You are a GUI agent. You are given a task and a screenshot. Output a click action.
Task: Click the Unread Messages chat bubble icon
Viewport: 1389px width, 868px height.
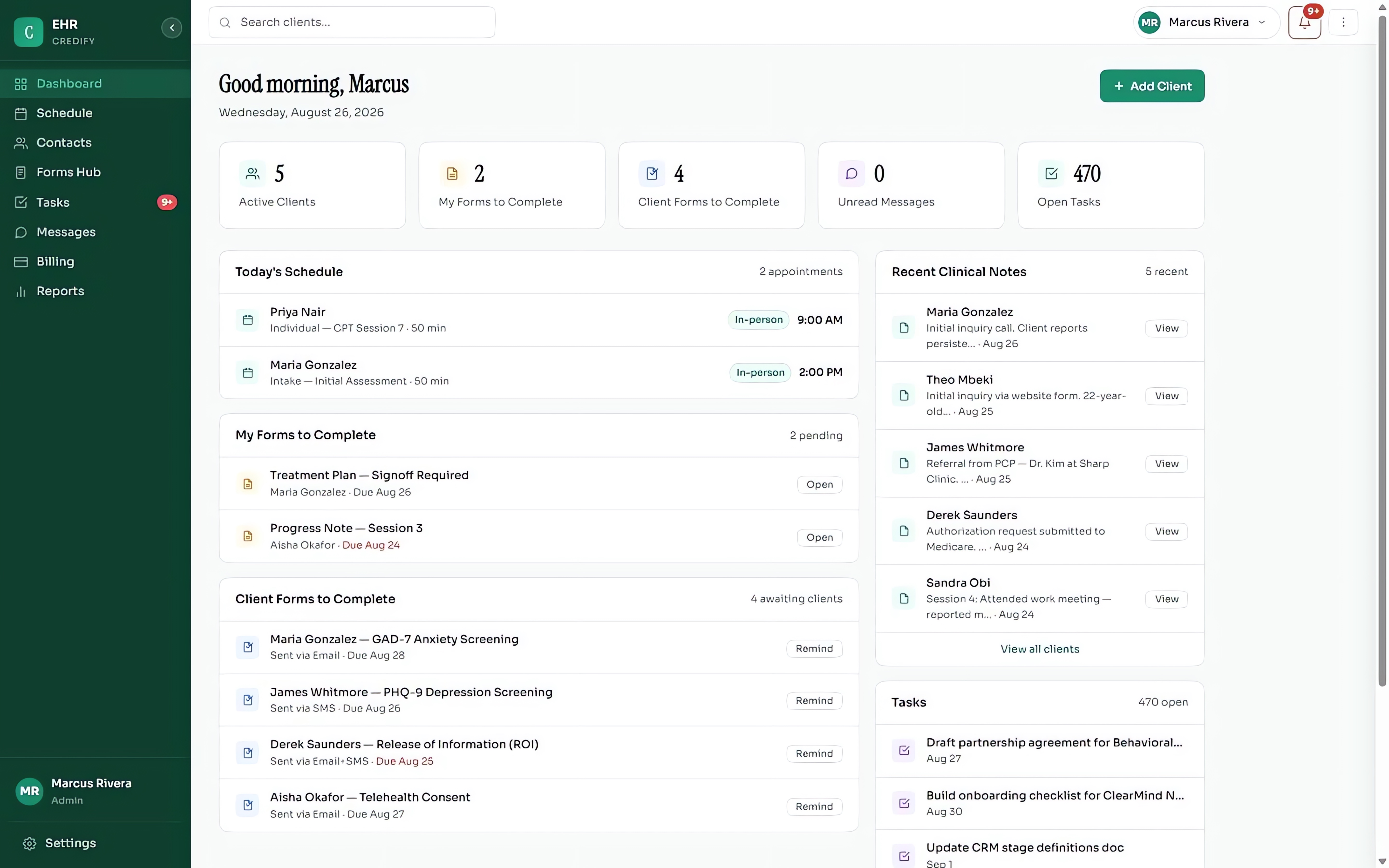(x=851, y=173)
